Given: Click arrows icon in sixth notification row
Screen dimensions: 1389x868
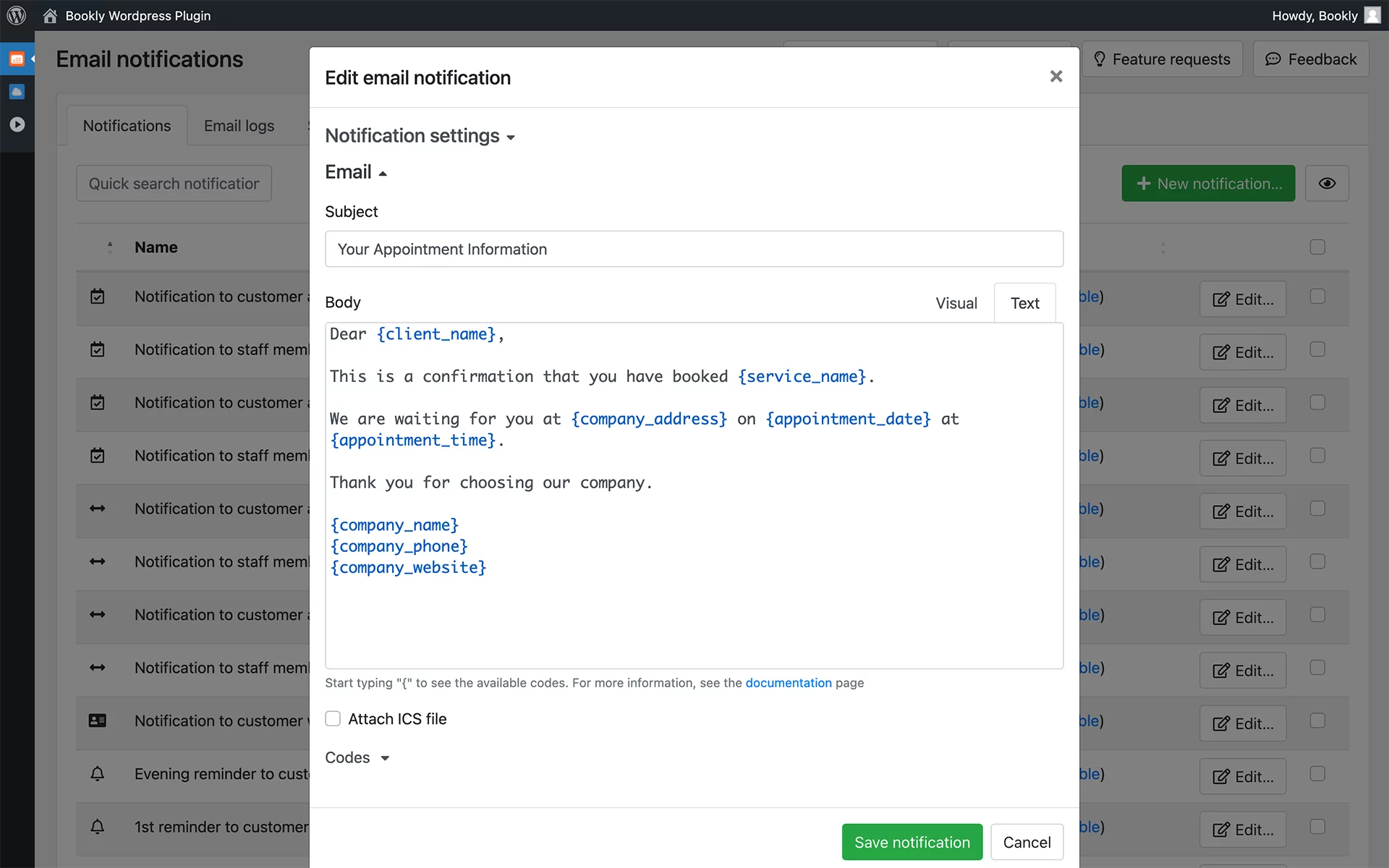Looking at the screenshot, I should pyautogui.click(x=98, y=562).
